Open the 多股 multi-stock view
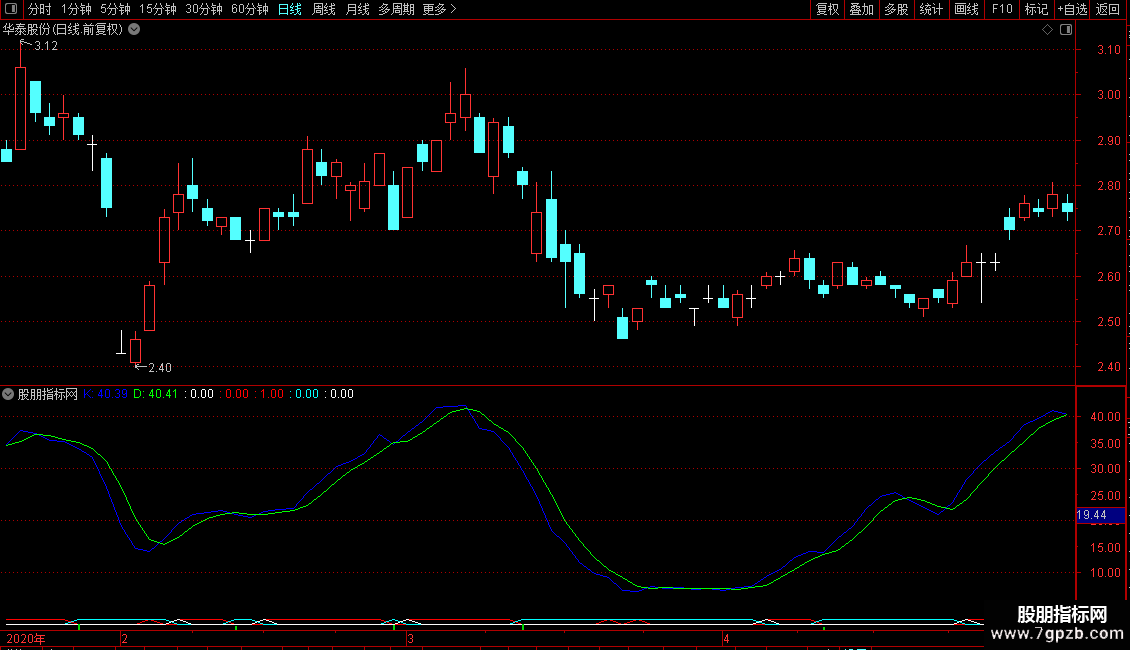Screen dimensions: 1130x650 click(896, 9)
